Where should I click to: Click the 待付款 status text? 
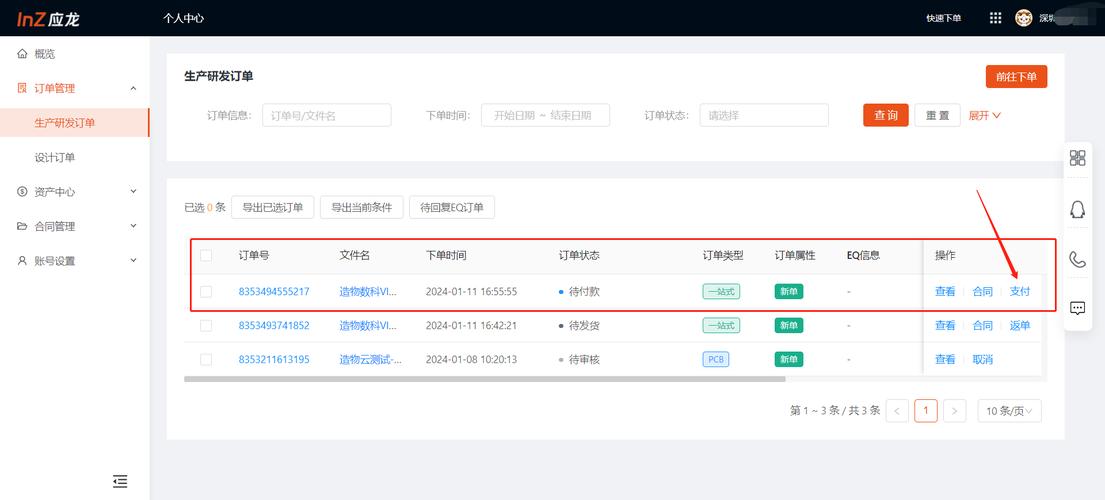click(x=584, y=292)
